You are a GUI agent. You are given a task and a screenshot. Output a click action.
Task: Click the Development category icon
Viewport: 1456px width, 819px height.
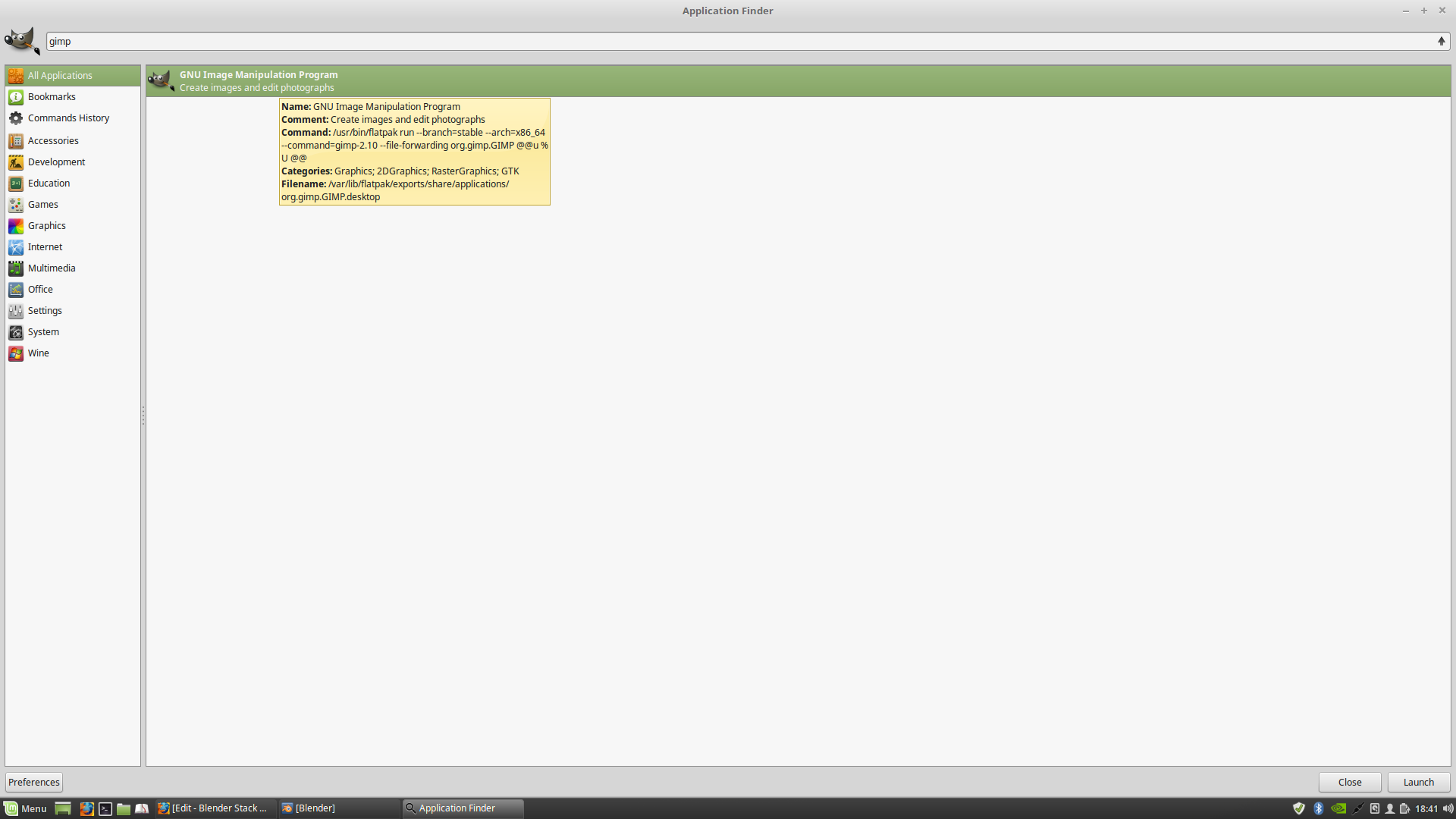(x=16, y=161)
